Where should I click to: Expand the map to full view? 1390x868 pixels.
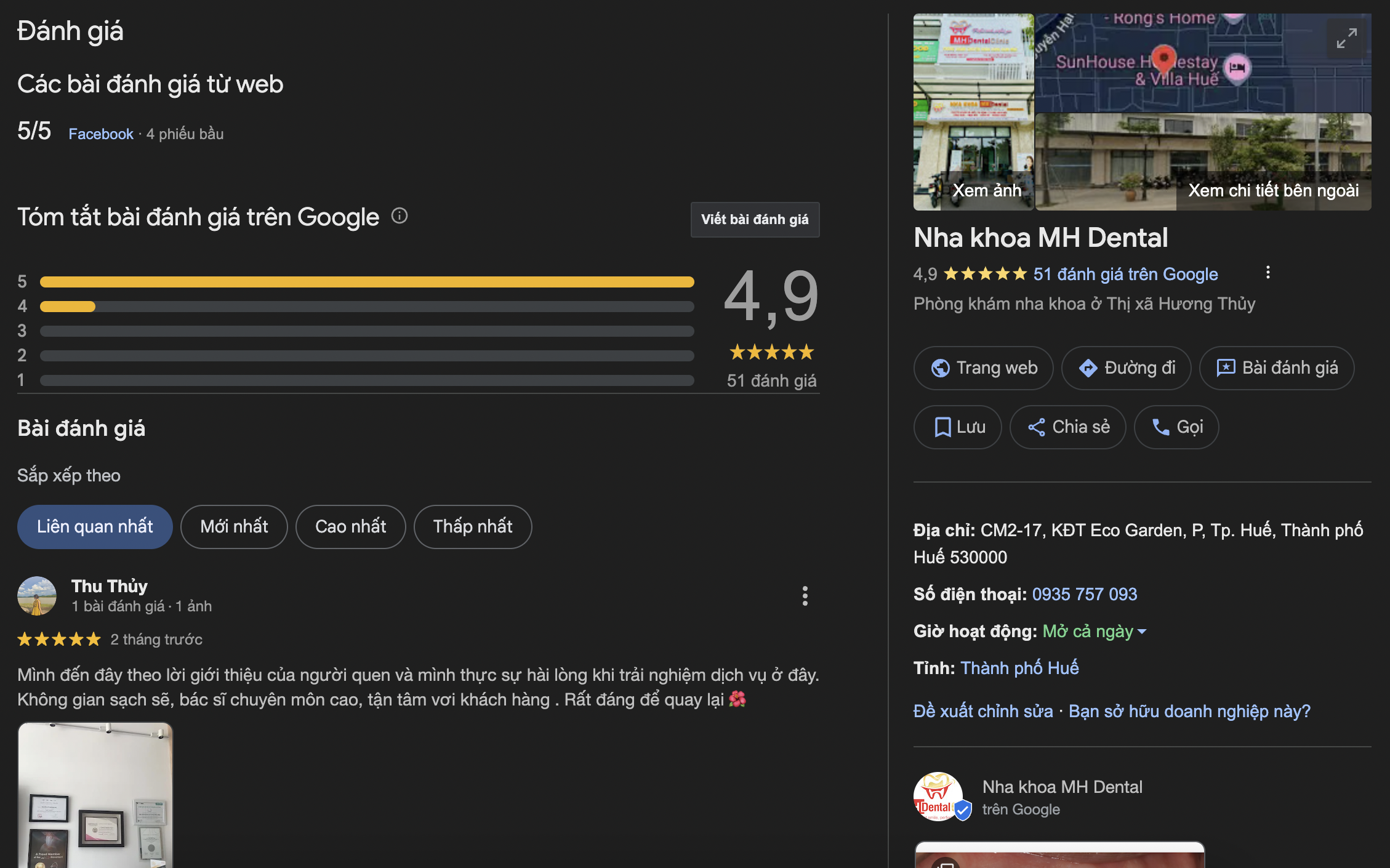pos(1346,38)
